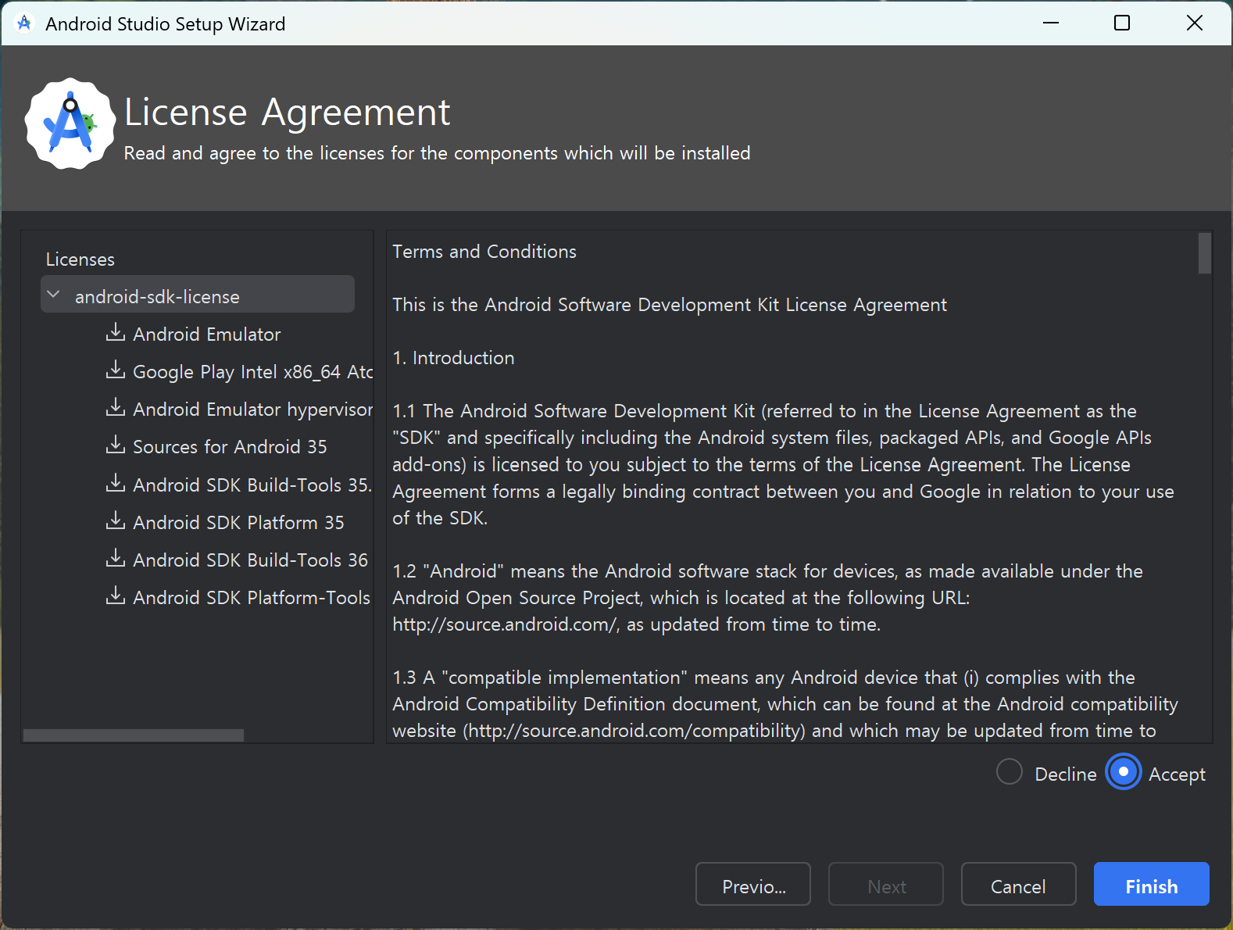Click the horizontal scrollbar under the Licenses tree
Screen dimensions: 1233x930
pyautogui.click(x=133, y=735)
